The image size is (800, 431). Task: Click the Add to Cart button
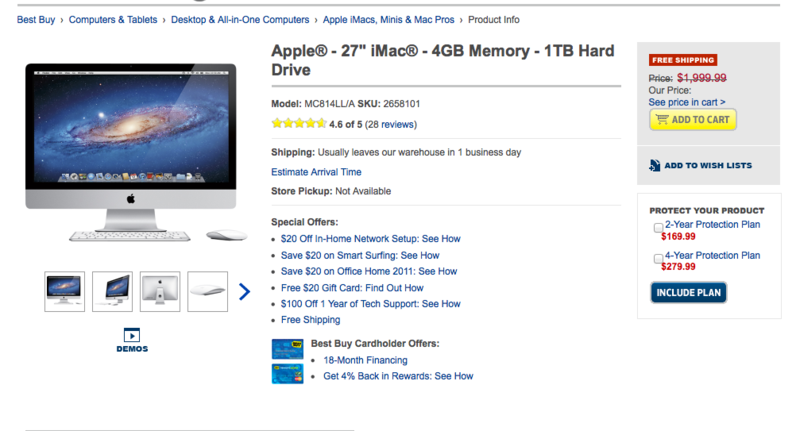coord(692,120)
